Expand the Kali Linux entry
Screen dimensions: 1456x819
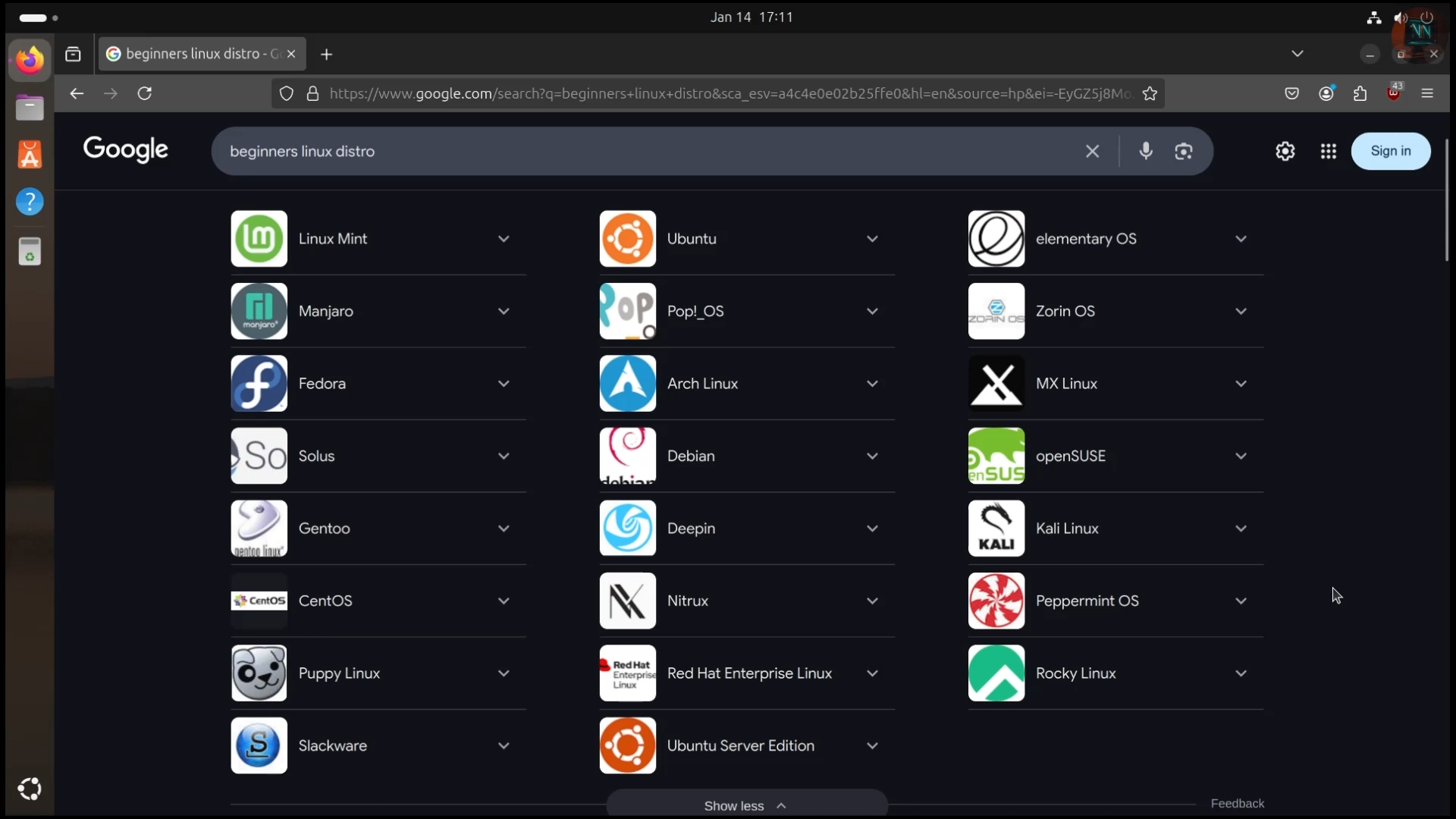pyautogui.click(x=1241, y=529)
